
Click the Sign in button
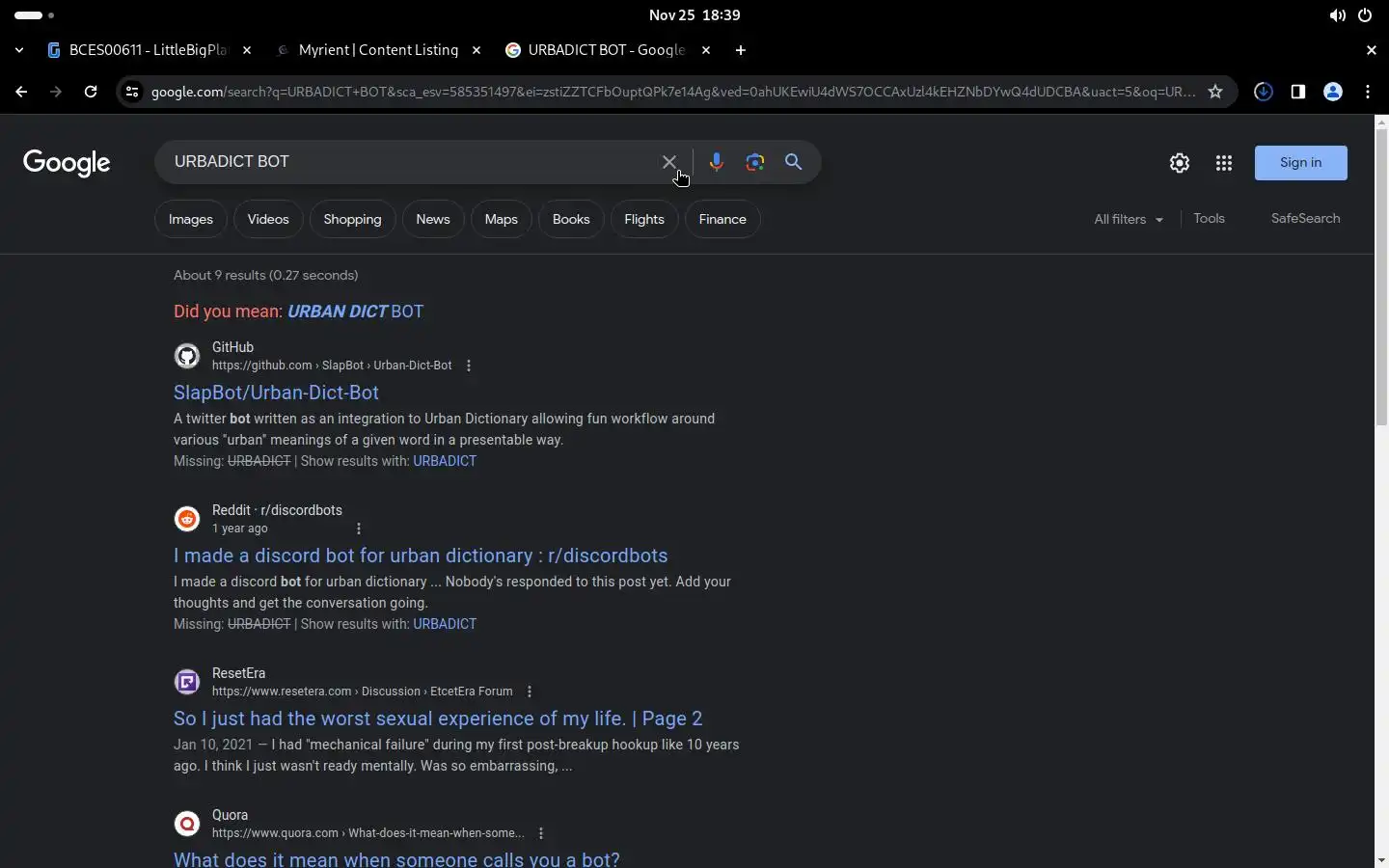click(x=1300, y=163)
